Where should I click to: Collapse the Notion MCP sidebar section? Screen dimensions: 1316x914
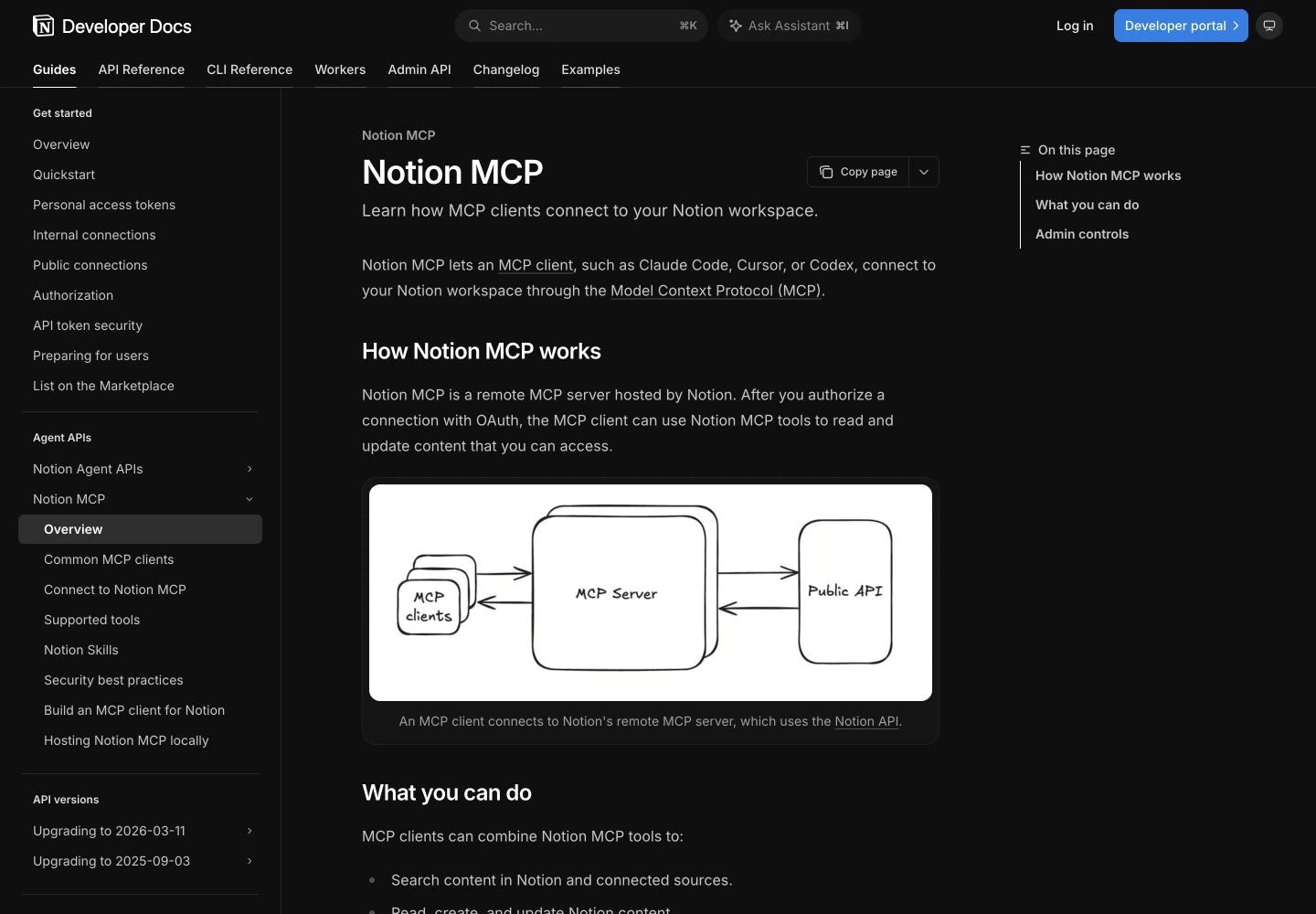(249, 499)
